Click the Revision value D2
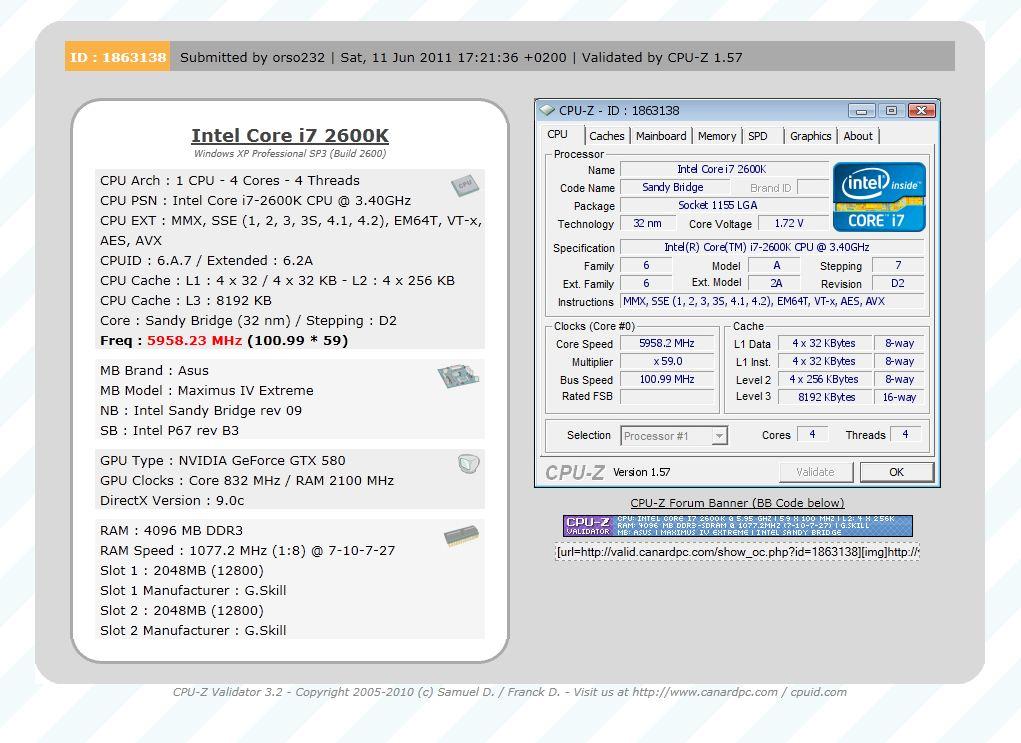 [x=898, y=283]
